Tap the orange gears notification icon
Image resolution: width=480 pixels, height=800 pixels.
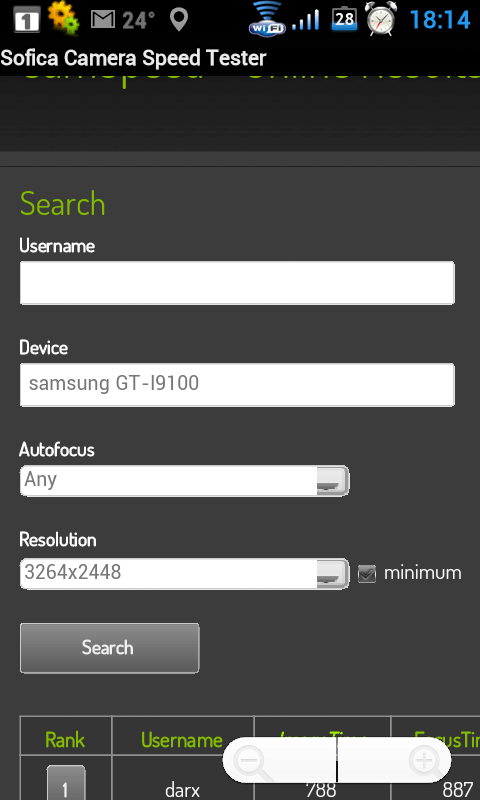tap(64, 18)
